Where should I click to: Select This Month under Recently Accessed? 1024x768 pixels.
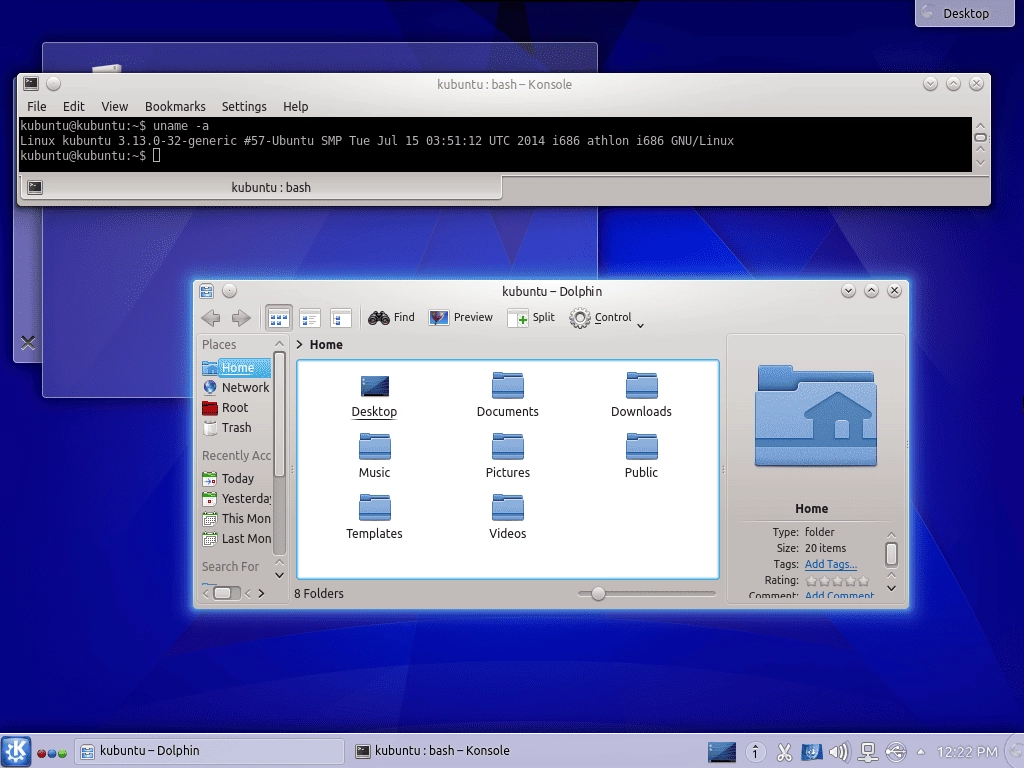[x=236, y=519]
